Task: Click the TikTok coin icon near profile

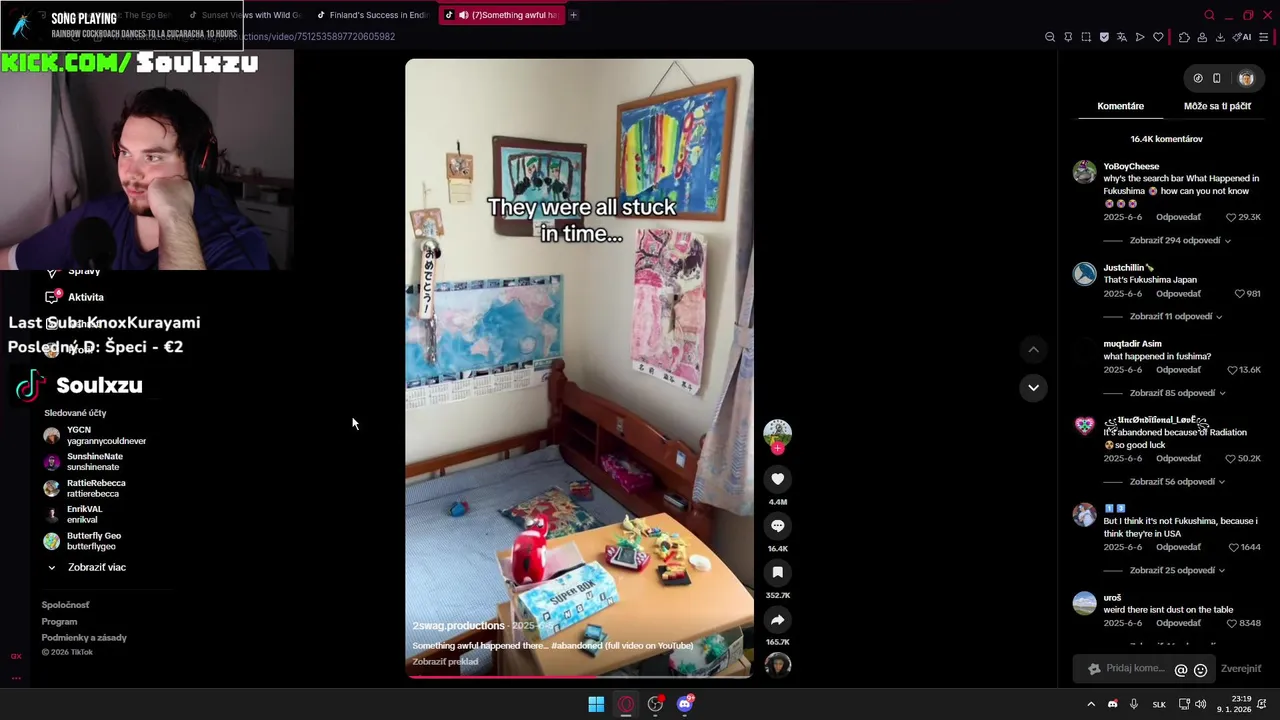Action: [1198, 78]
